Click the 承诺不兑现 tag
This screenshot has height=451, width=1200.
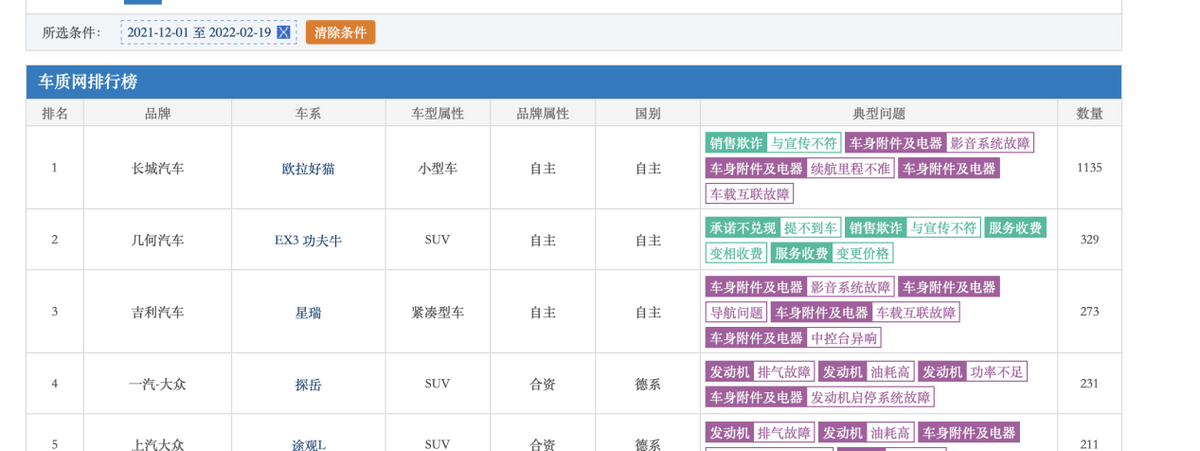pyautogui.click(x=742, y=228)
